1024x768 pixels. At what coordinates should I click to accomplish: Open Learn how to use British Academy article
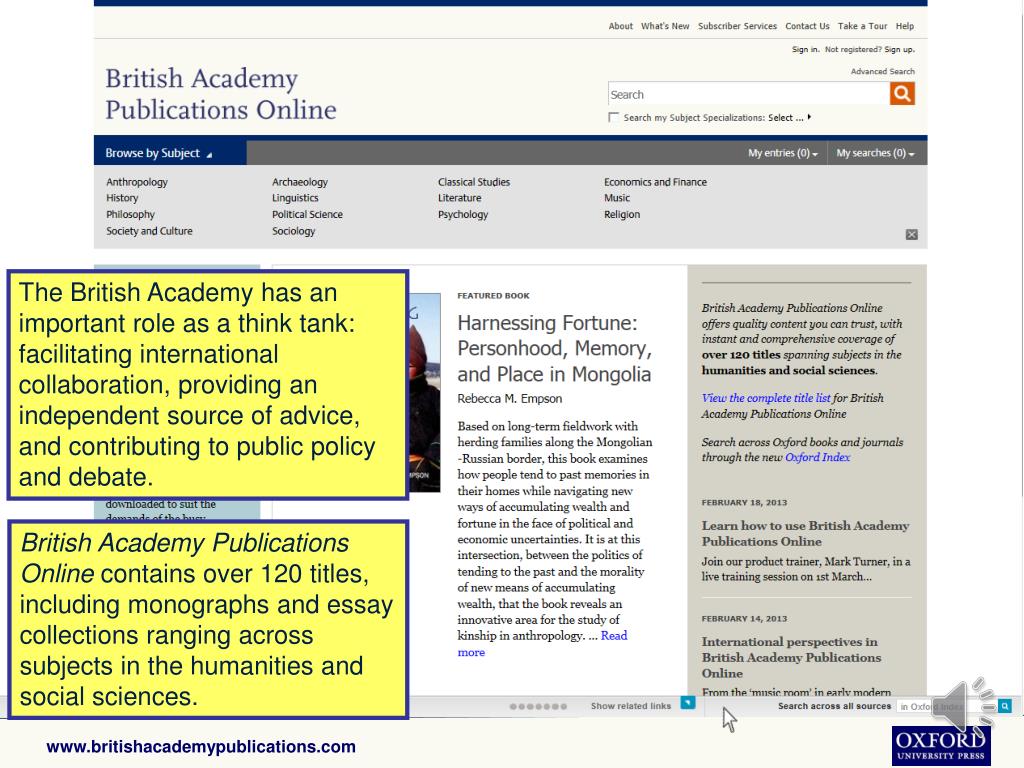coord(805,534)
